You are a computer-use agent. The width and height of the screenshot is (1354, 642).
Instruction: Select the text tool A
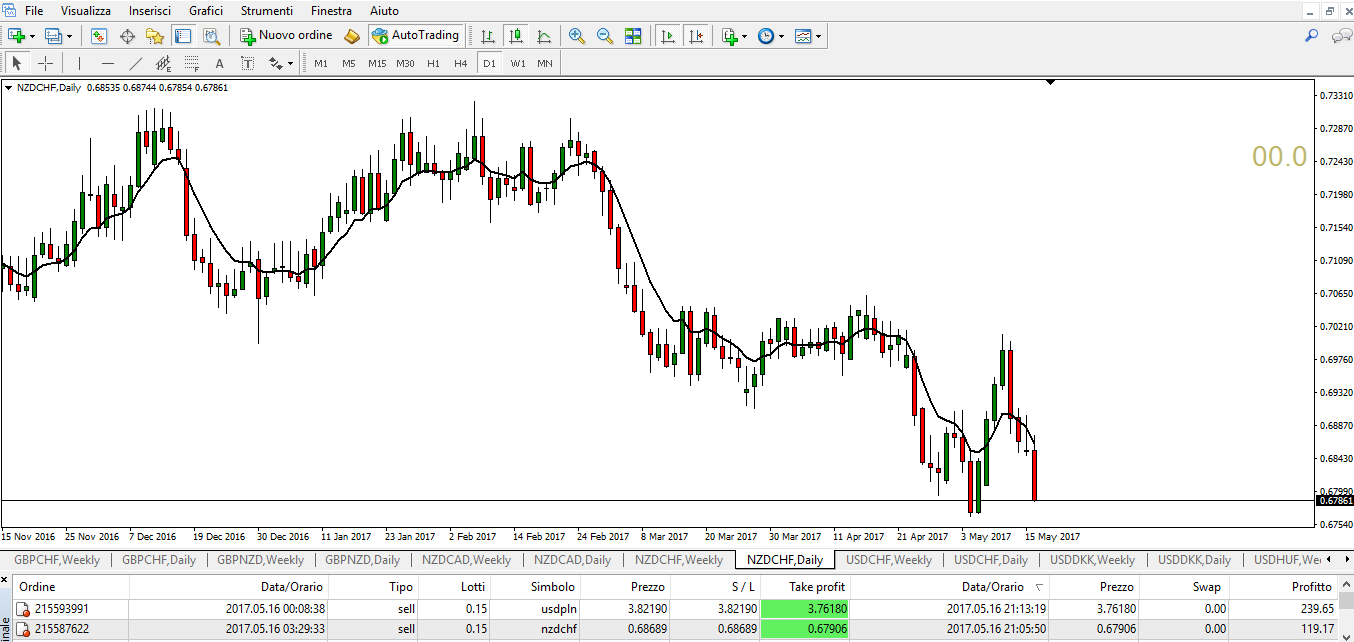coord(219,63)
